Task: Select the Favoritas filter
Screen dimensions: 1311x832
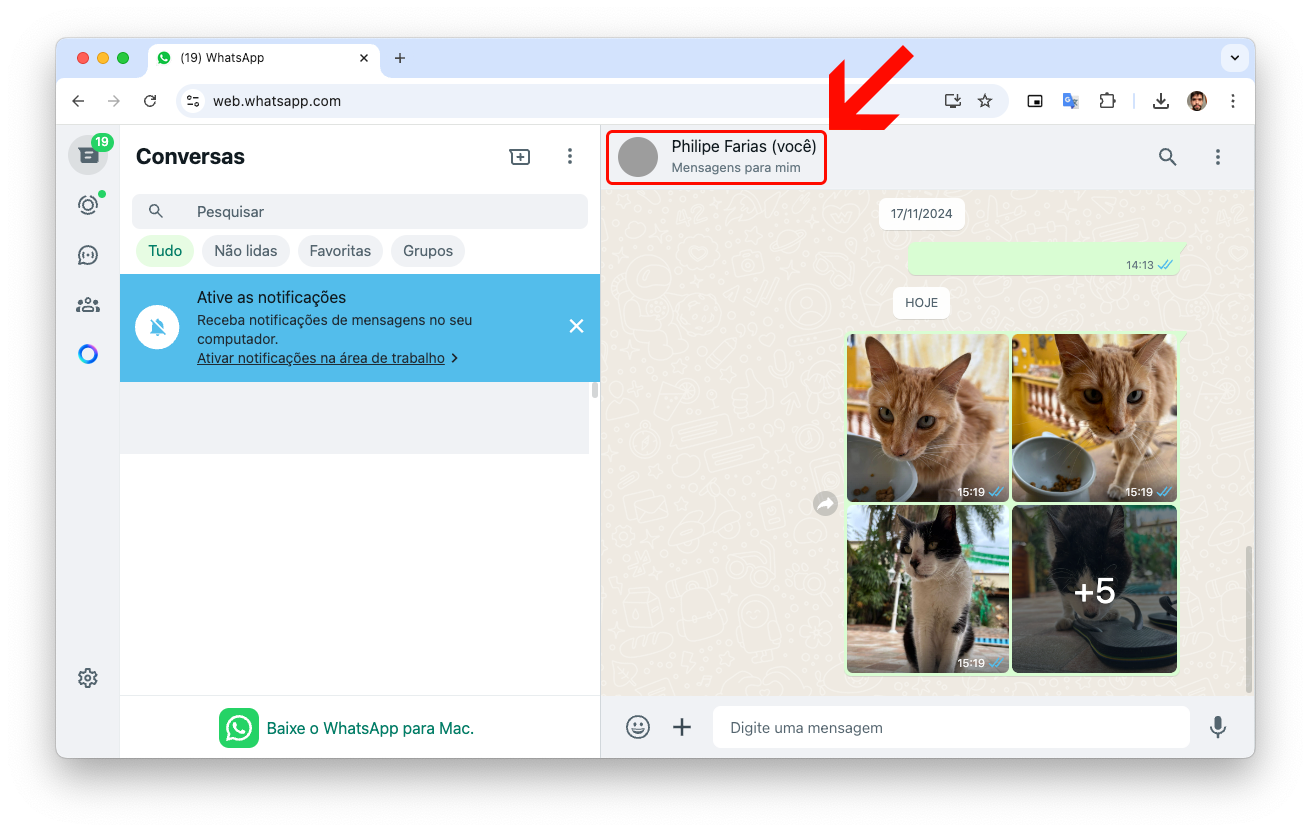Action: (x=340, y=251)
